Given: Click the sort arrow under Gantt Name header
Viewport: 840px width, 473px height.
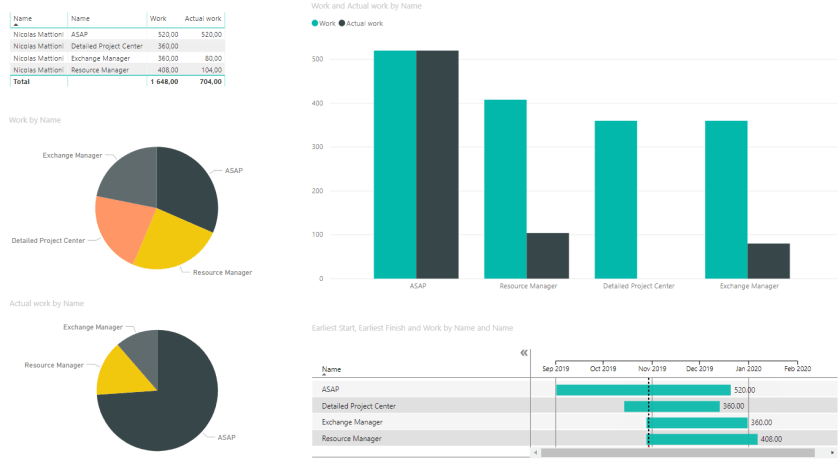Looking at the screenshot, I should (324, 376).
